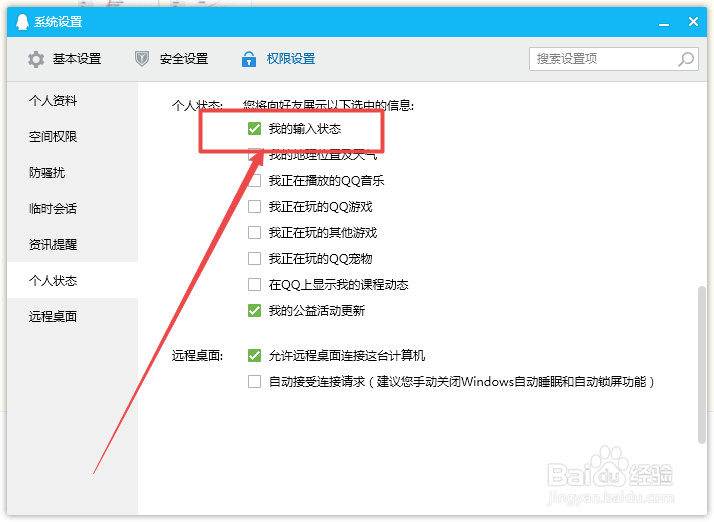Click the shield icon for 安全设置
Screen dimensions: 714x522
point(142,59)
